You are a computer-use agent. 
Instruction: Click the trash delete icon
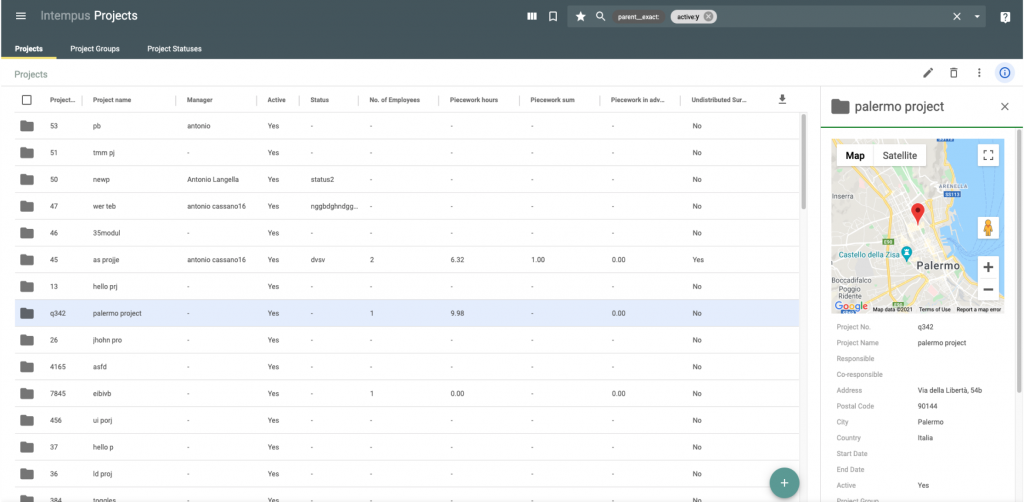[953, 73]
